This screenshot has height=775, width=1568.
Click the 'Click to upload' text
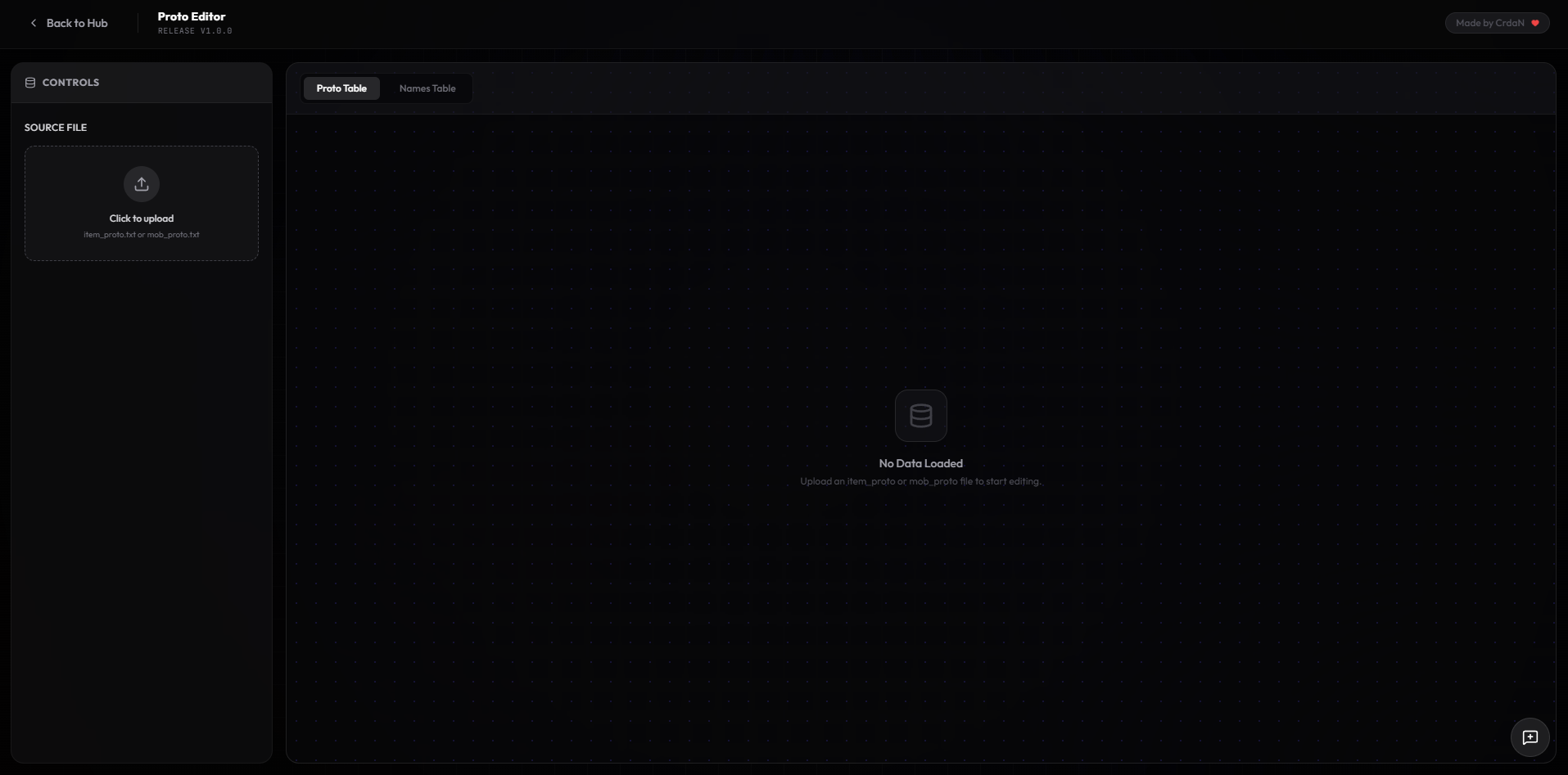pyautogui.click(x=142, y=219)
